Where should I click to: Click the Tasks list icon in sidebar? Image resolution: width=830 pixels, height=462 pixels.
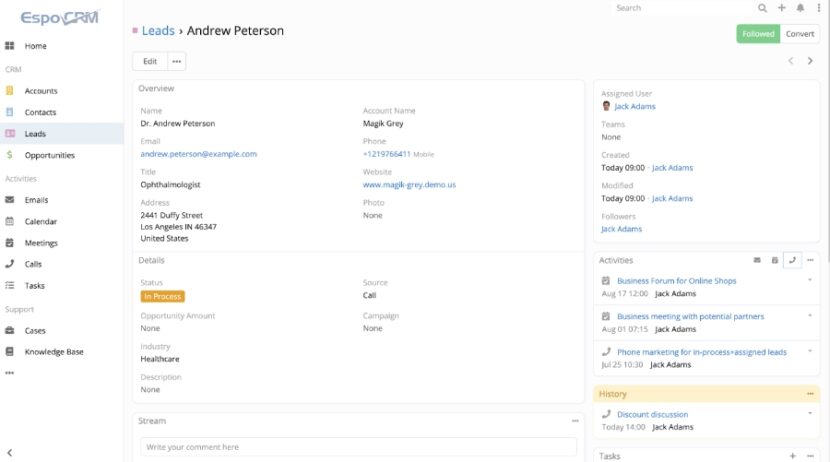[x=10, y=285]
